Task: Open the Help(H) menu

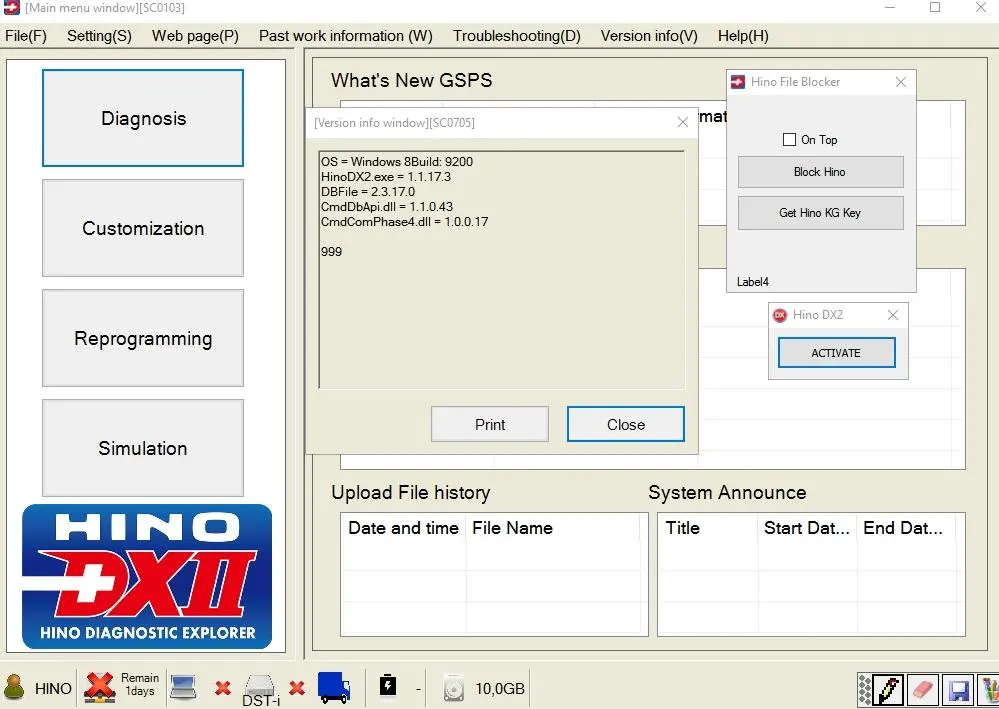Action: 743,36
